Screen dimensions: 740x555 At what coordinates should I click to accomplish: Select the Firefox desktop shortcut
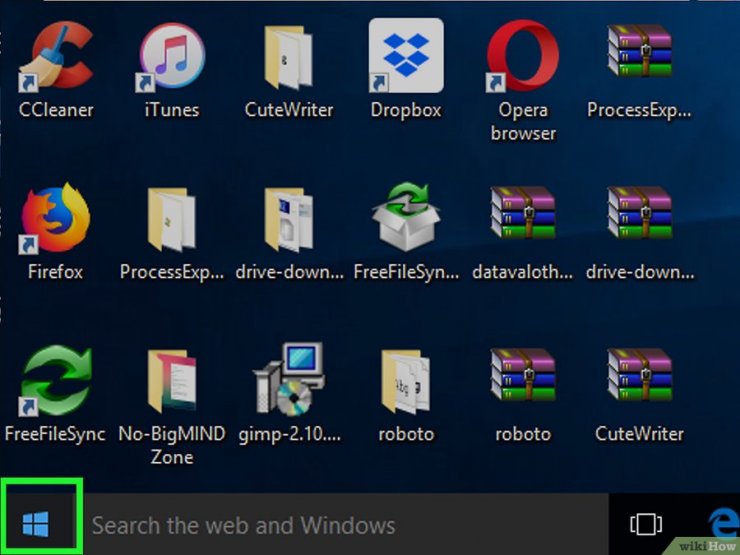coord(56,218)
